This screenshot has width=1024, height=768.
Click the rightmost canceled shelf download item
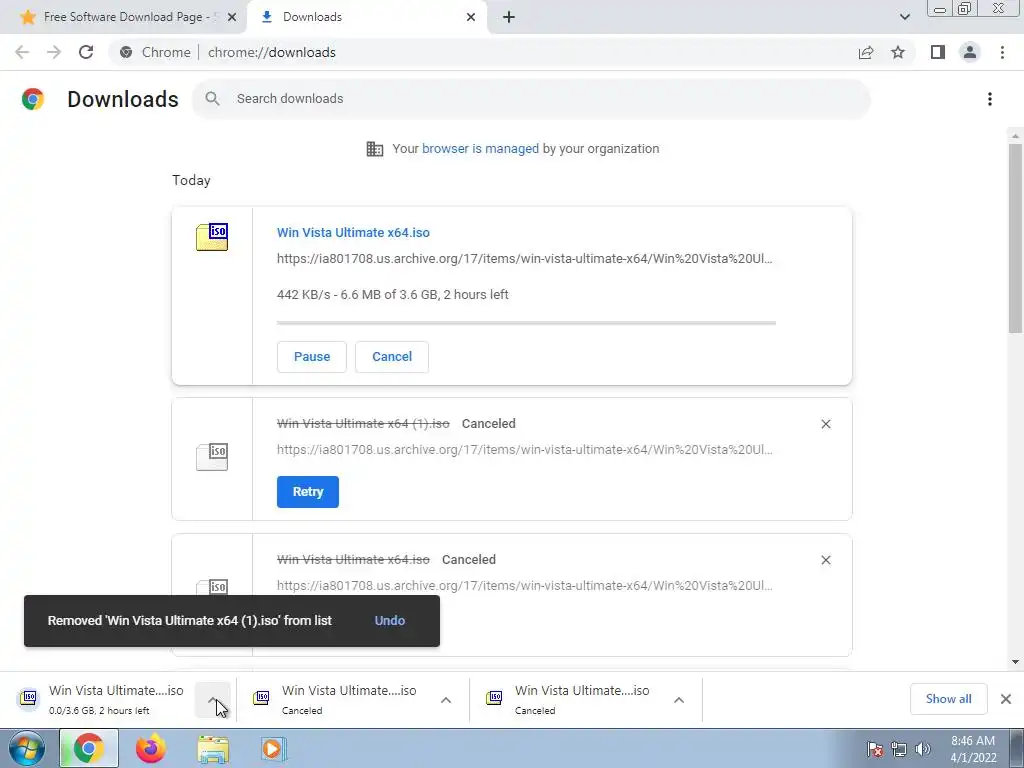(x=572, y=699)
